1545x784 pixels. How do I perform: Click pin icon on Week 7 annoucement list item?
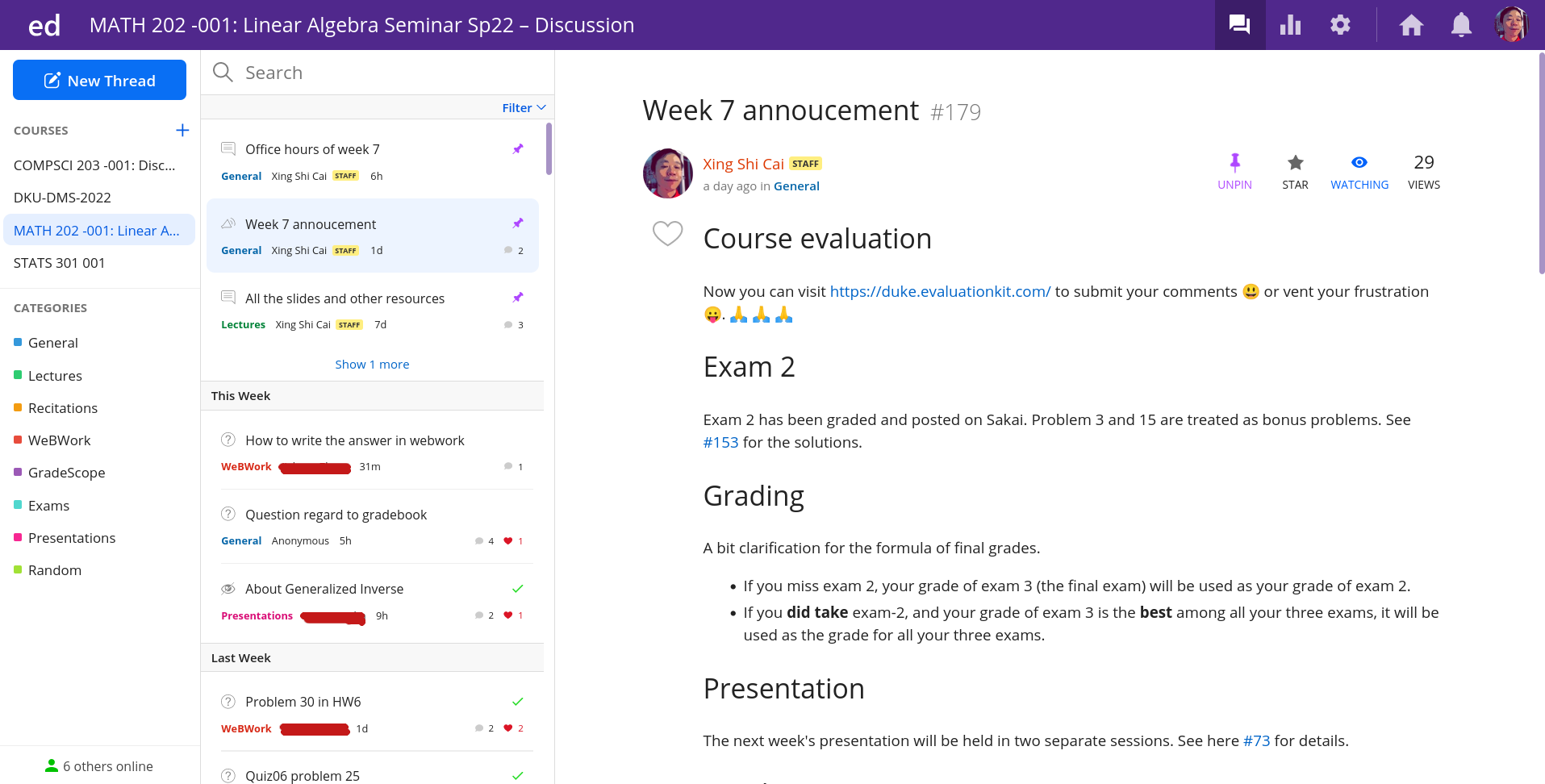tap(518, 223)
